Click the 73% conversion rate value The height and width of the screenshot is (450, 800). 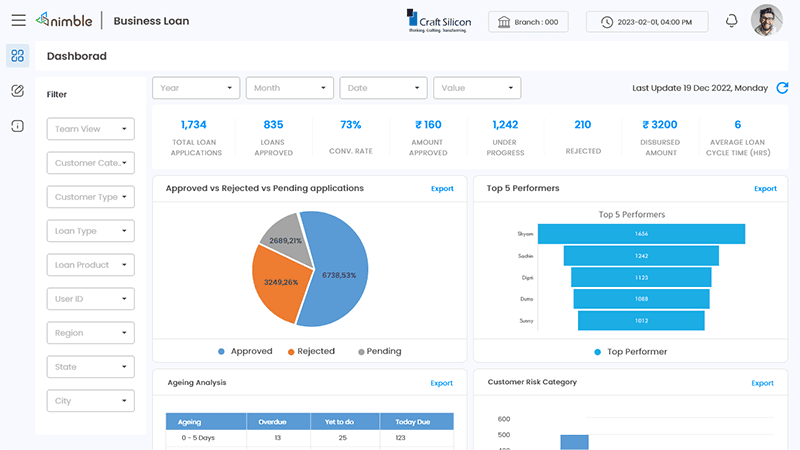click(351, 124)
